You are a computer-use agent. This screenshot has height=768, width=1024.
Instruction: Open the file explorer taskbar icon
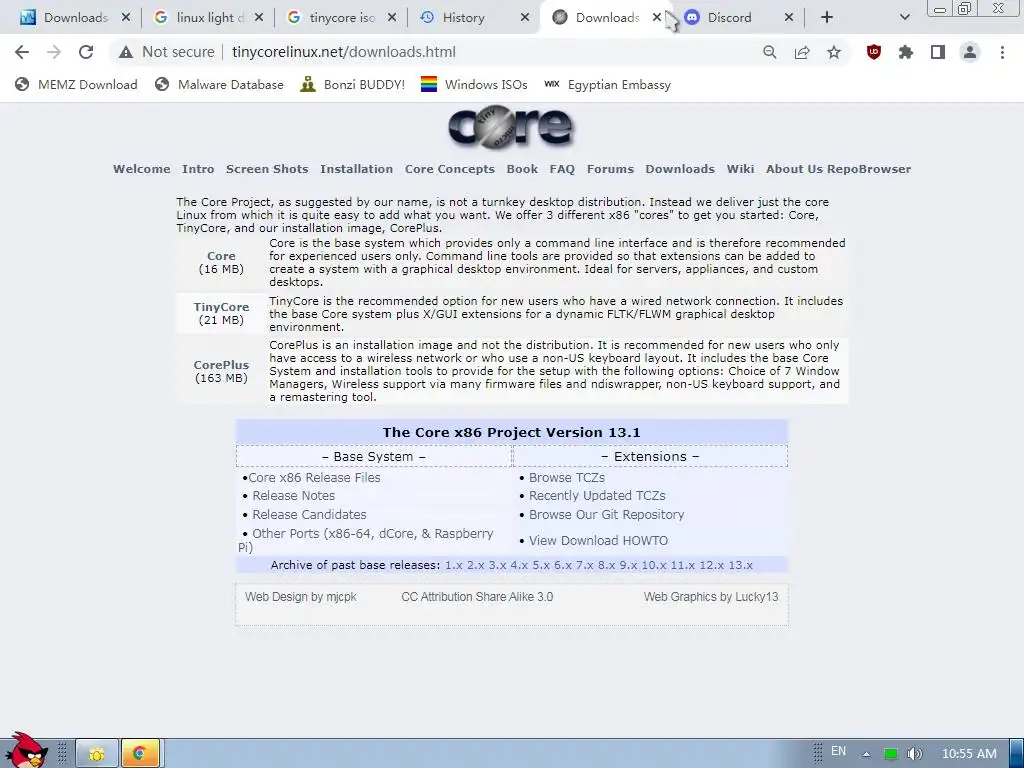click(x=97, y=754)
